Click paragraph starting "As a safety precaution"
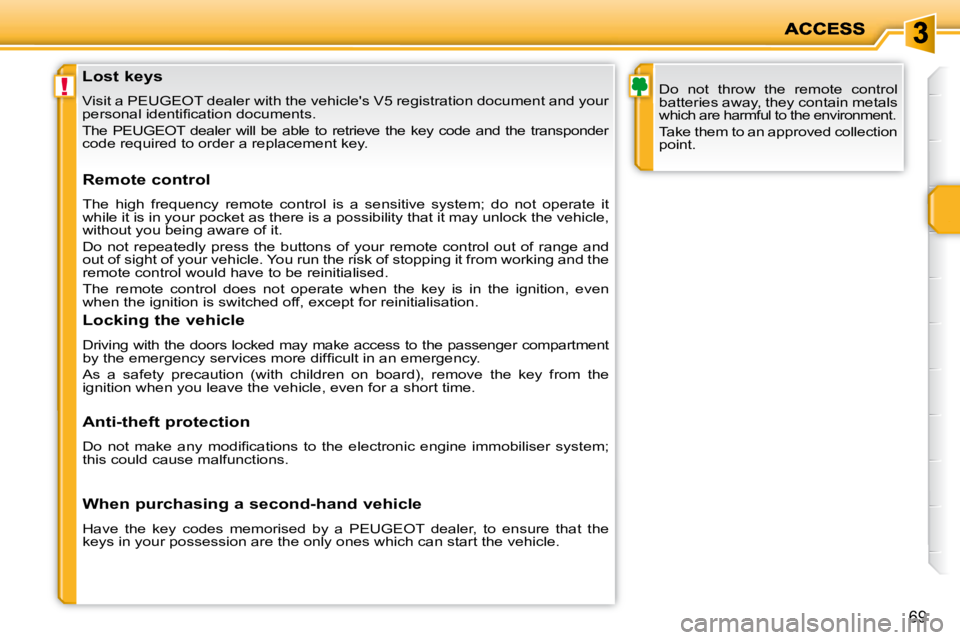Viewport: 960px width, 640px height. coord(345,381)
